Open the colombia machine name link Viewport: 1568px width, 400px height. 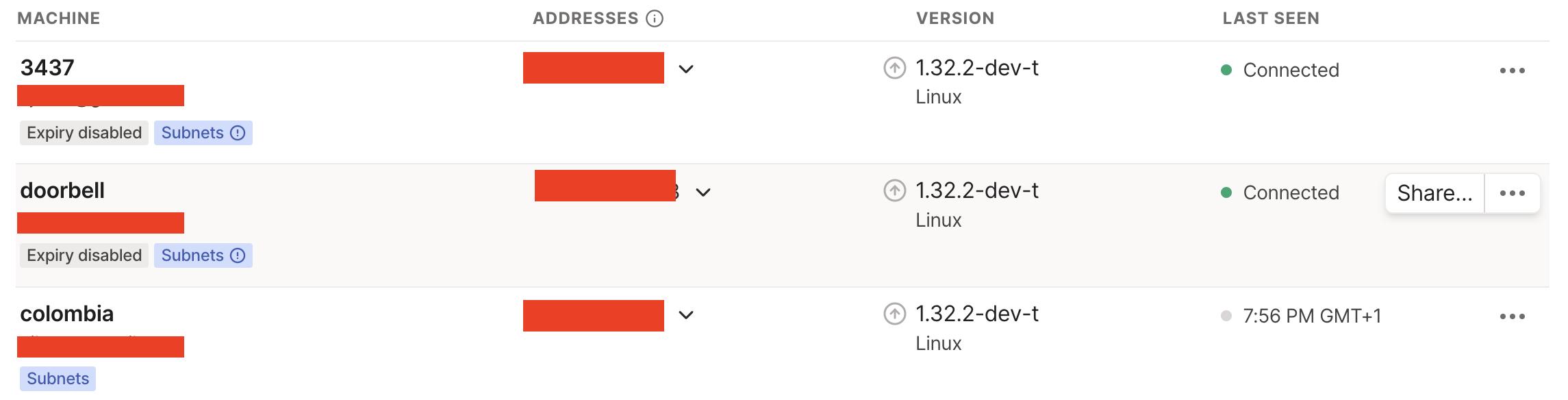[x=67, y=314]
